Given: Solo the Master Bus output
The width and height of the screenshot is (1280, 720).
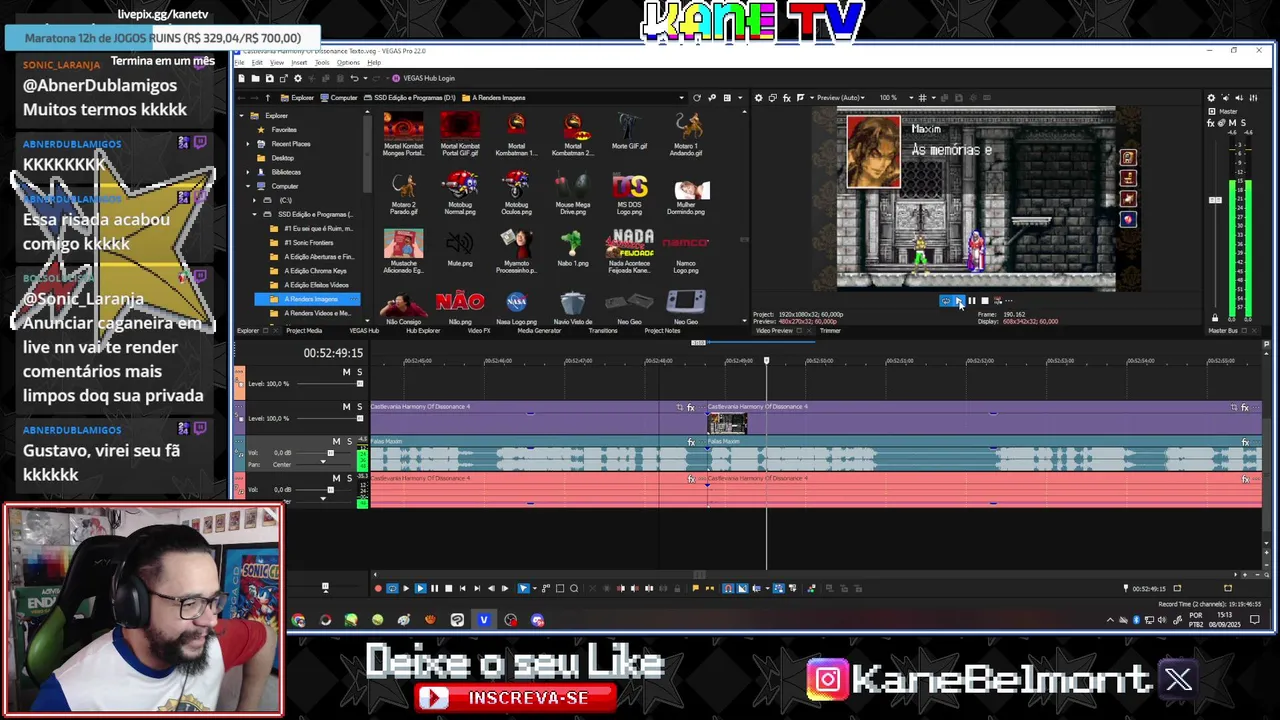Looking at the screenshot, I should click(x=1243, y=123).
